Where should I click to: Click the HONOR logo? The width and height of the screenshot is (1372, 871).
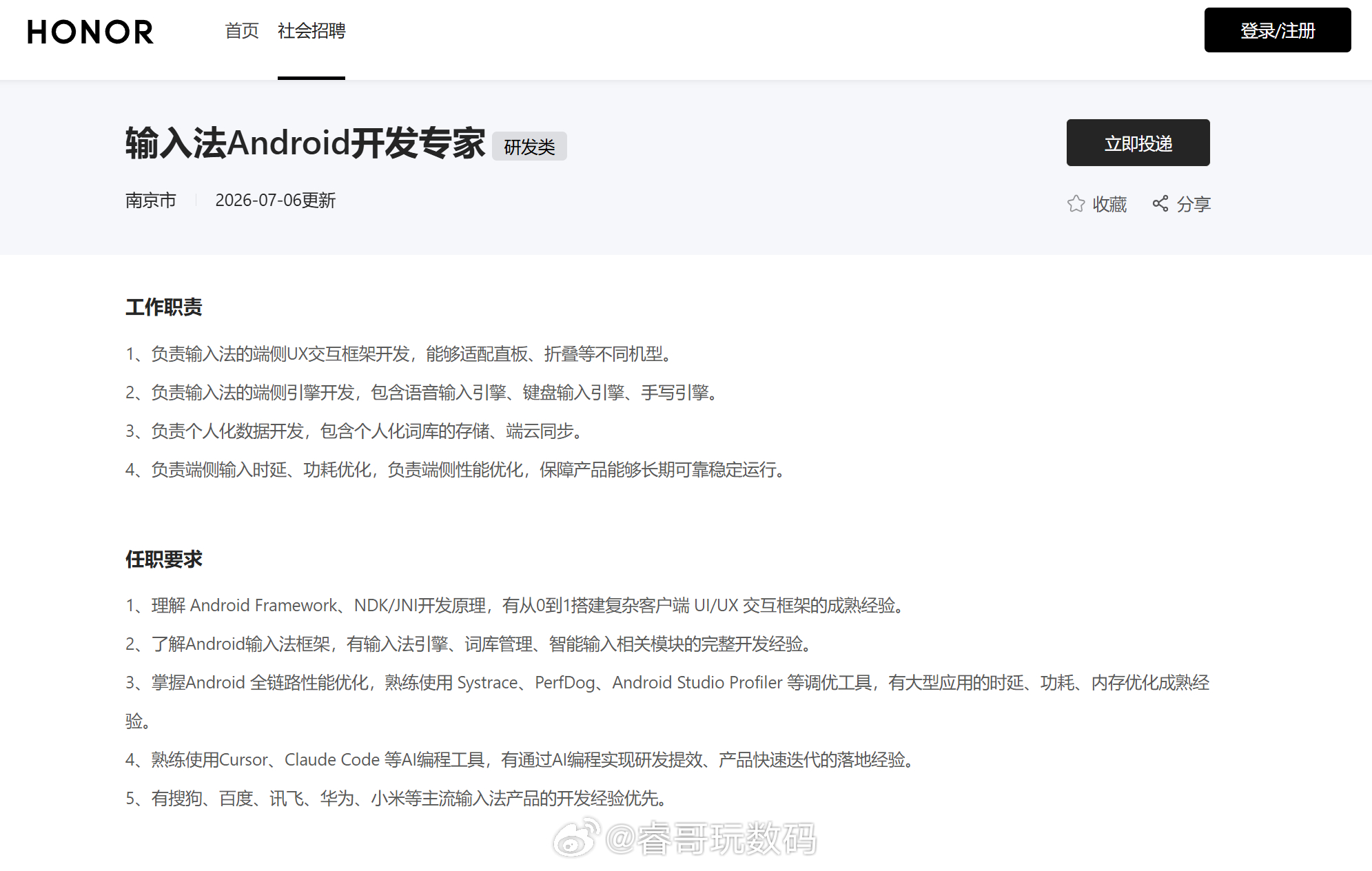(x=90, y=32)
